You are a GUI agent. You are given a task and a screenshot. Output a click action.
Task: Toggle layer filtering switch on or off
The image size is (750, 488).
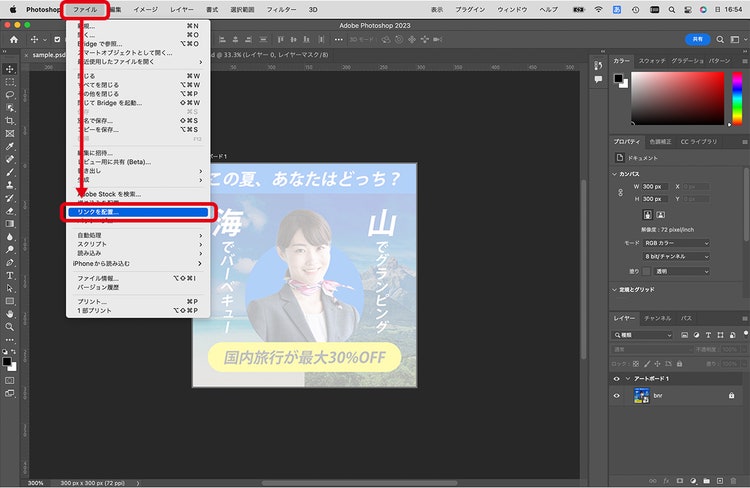click(746, 334)
